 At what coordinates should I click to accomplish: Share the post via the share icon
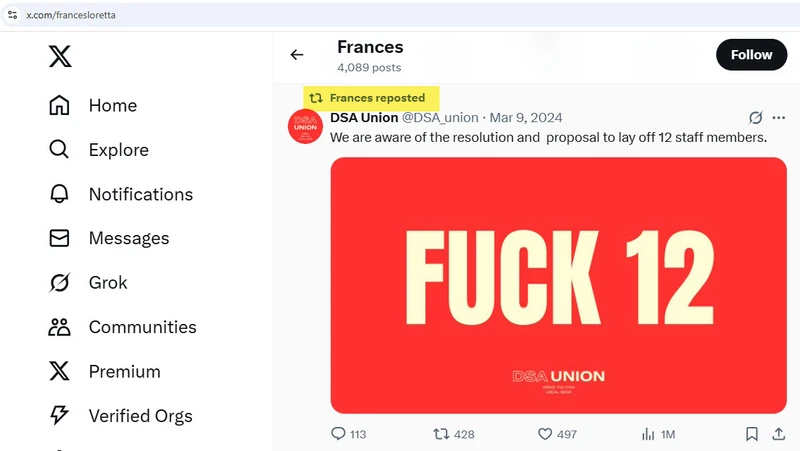pyautogui.click(x=779, y=434)
